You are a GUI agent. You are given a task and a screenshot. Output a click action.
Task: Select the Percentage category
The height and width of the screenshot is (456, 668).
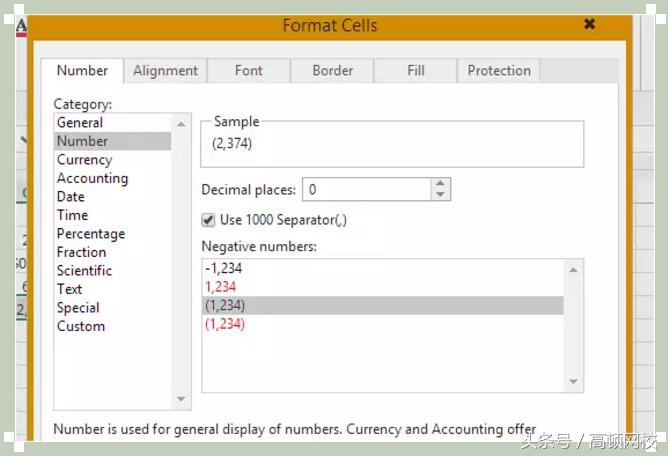pos(91,234)
